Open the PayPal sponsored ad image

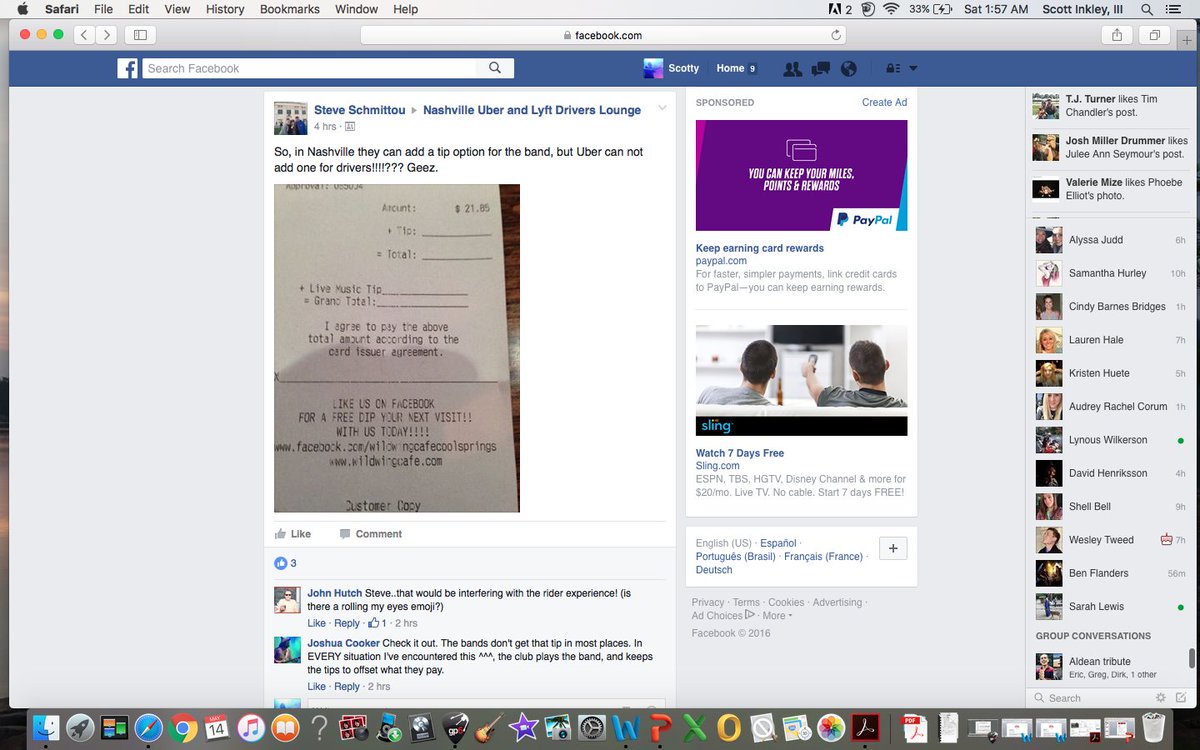(801, 176)
